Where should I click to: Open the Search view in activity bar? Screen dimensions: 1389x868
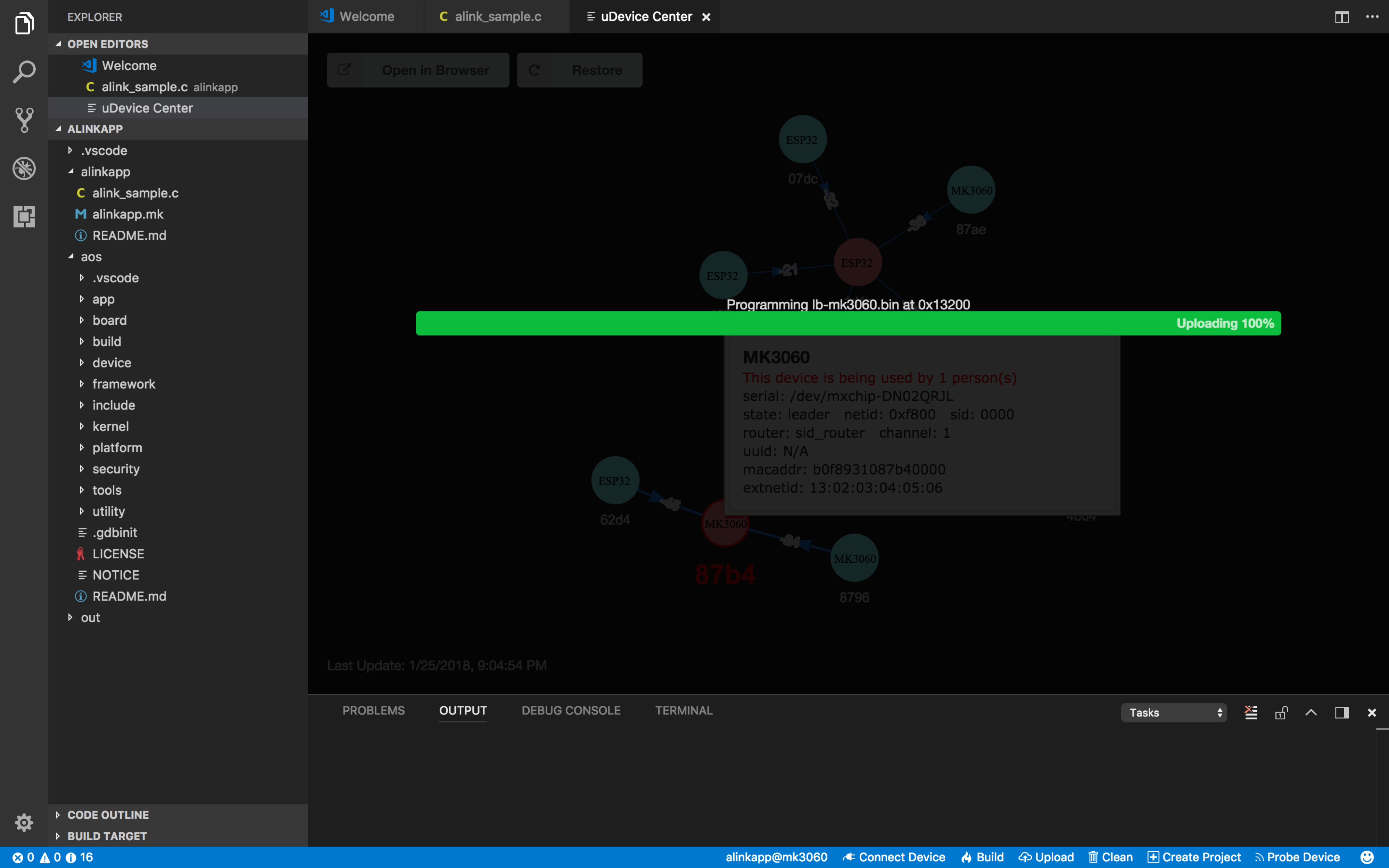pos(24,72)
